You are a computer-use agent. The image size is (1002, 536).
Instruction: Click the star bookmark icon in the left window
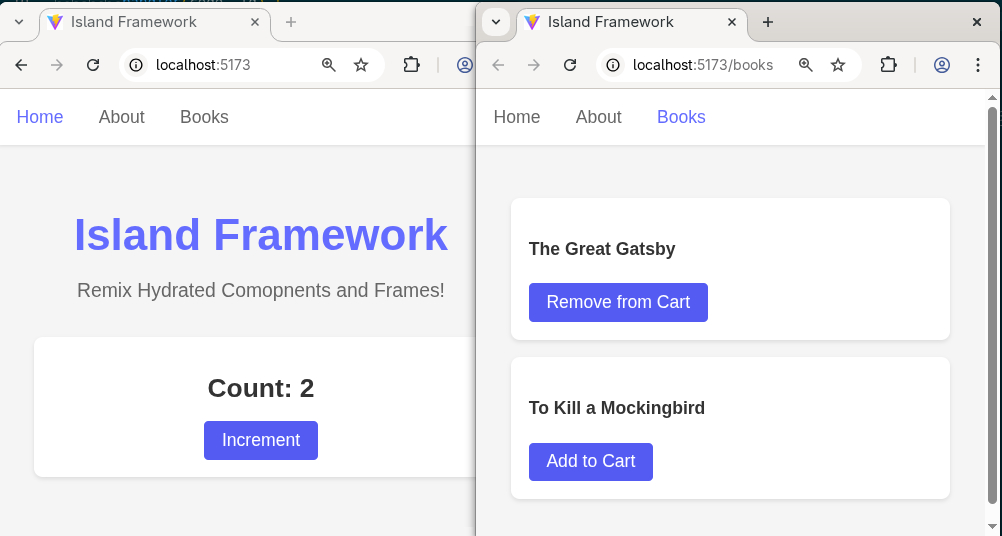point(361,65)
